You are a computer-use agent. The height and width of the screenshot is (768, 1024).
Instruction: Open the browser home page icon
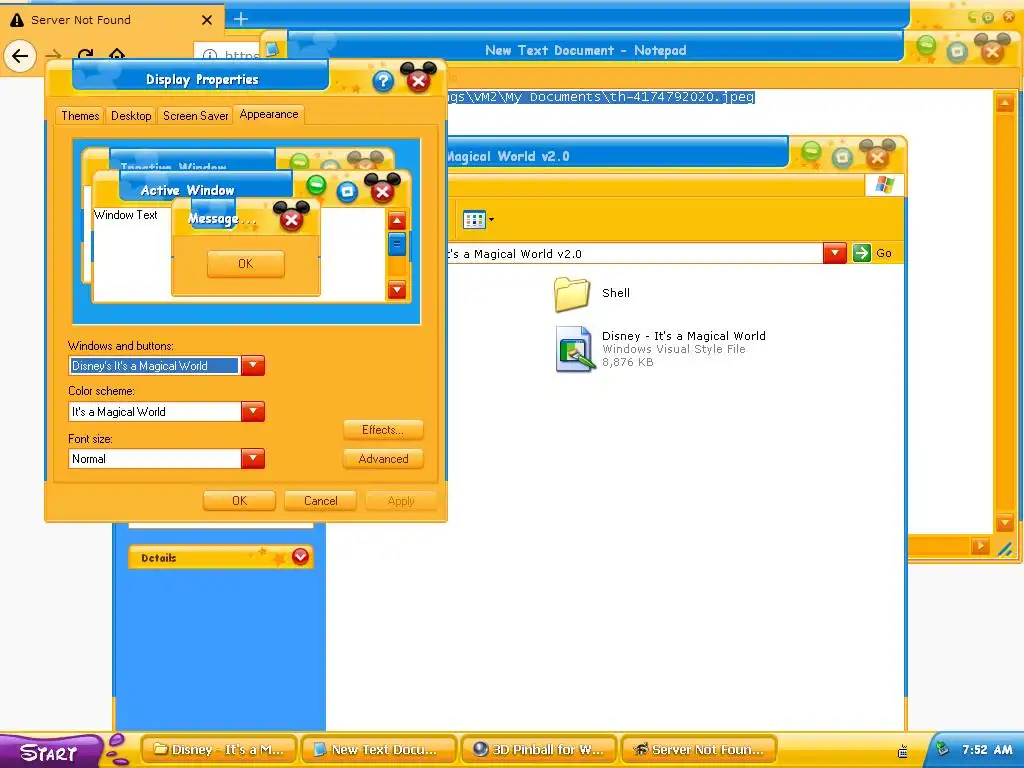click(117, 55)
